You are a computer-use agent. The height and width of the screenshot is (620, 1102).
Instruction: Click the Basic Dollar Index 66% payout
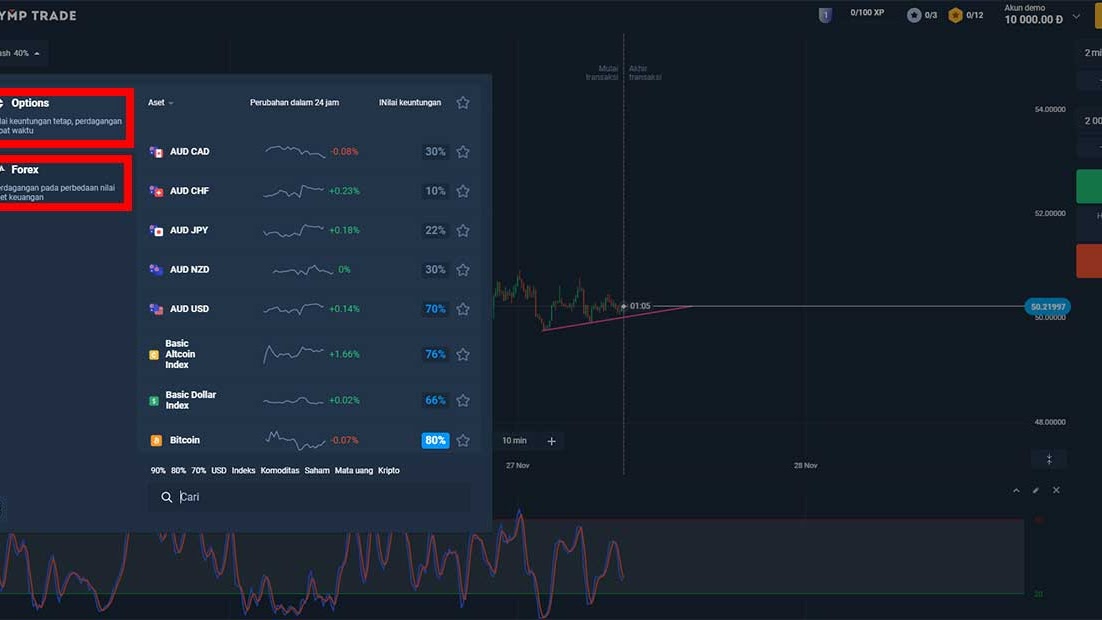435,400
